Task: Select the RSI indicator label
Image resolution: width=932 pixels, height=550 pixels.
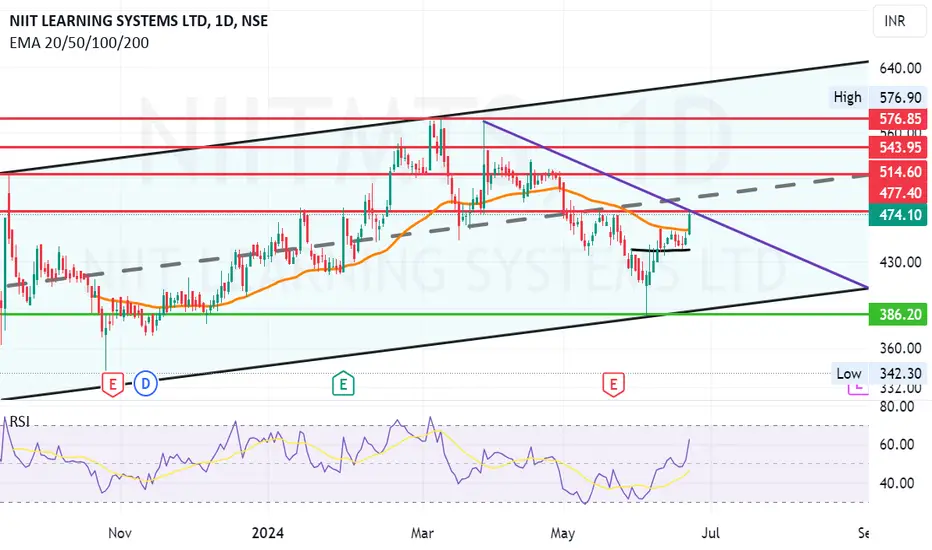Action: pyautogui.click(x=20, y=422)
